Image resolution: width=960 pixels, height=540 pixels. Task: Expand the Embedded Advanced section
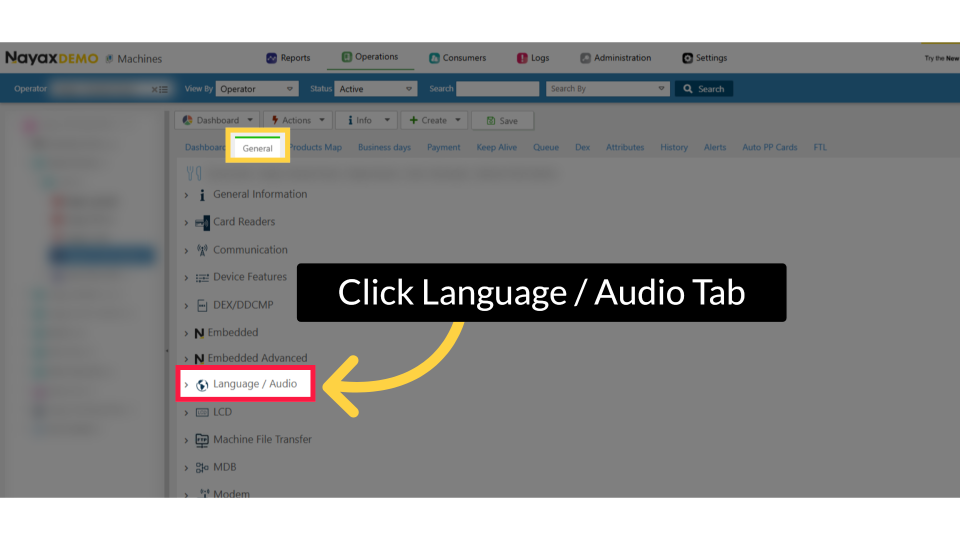(x=186, y=359)
